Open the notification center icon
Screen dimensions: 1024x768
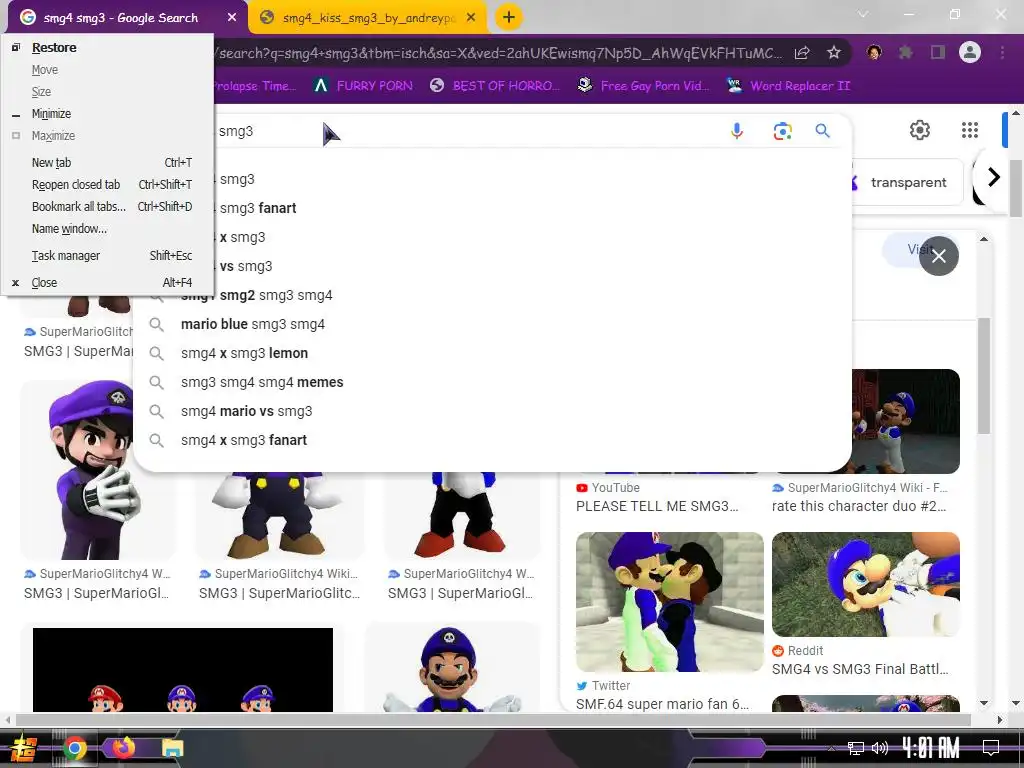(x=991, y=748)
